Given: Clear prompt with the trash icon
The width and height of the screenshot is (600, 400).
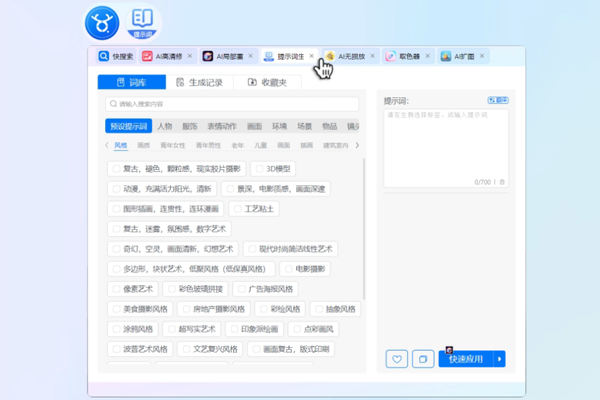Looking at the screenshot, I should [x=502, y=182].
